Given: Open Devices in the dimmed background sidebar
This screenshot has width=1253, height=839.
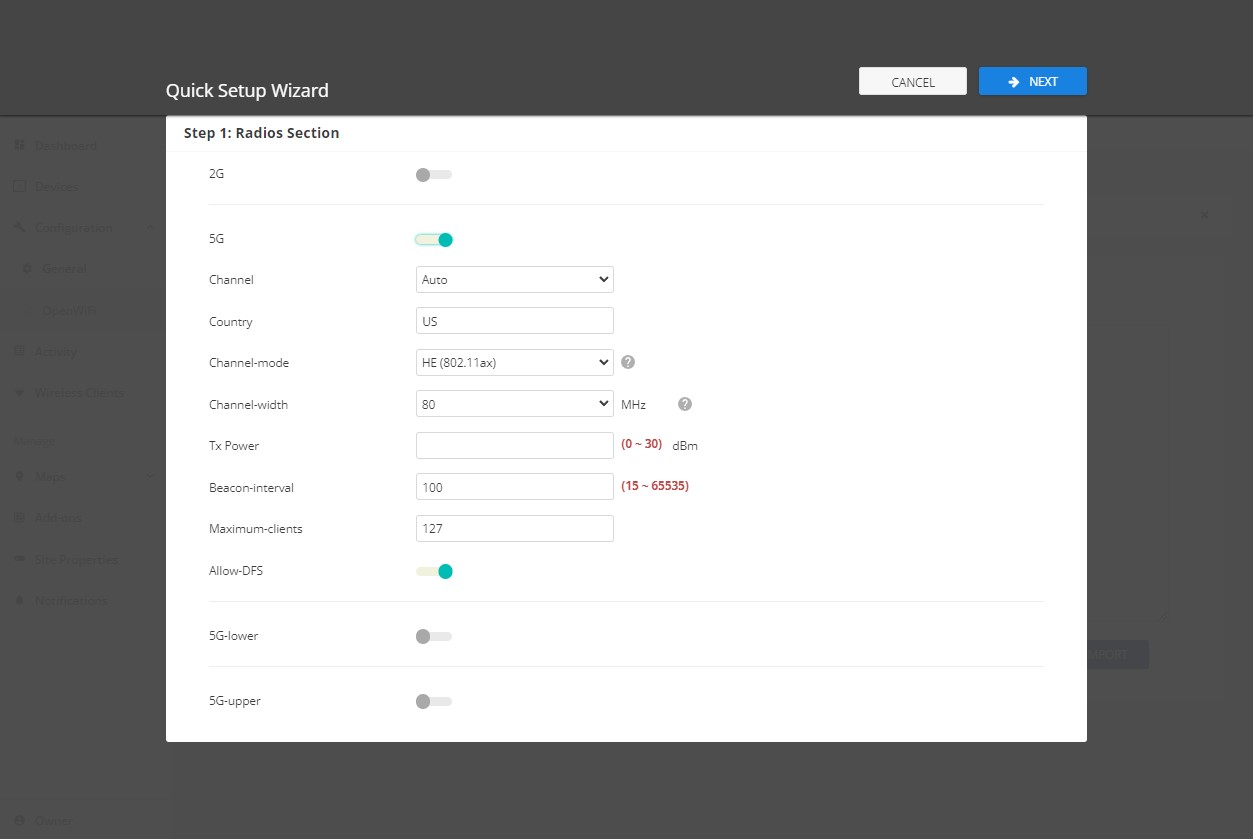Looking at the screenshot, I should [56, 187].
